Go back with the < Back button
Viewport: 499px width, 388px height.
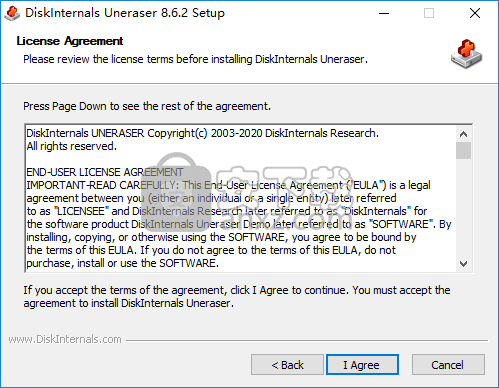tap(287, 365)
